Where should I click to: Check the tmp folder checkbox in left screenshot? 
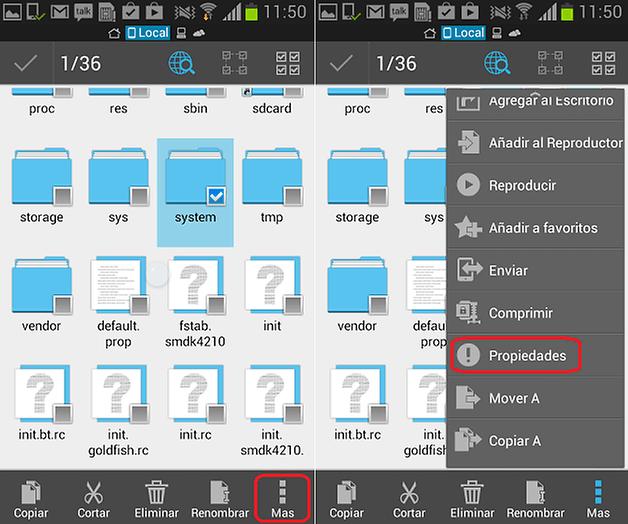pyautogui.click(x=293, y=196)
